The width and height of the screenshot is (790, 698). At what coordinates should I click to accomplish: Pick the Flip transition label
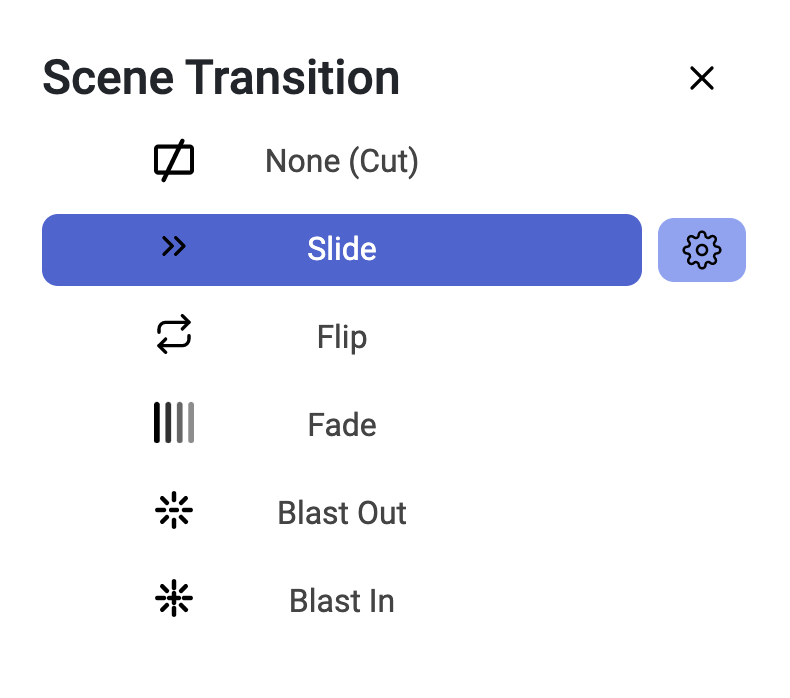[342, 338]
